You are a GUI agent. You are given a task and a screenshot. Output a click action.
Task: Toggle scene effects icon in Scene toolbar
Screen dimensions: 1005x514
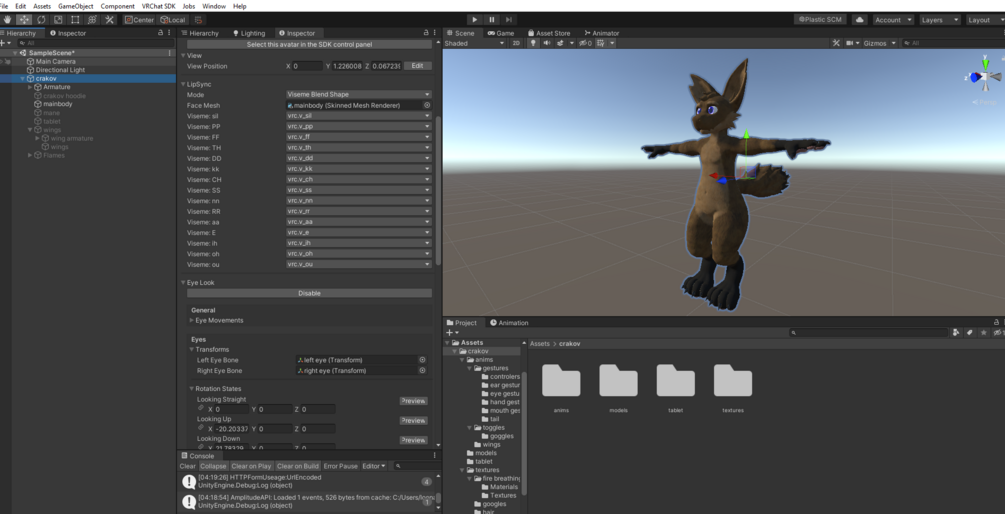coord(560,43)
